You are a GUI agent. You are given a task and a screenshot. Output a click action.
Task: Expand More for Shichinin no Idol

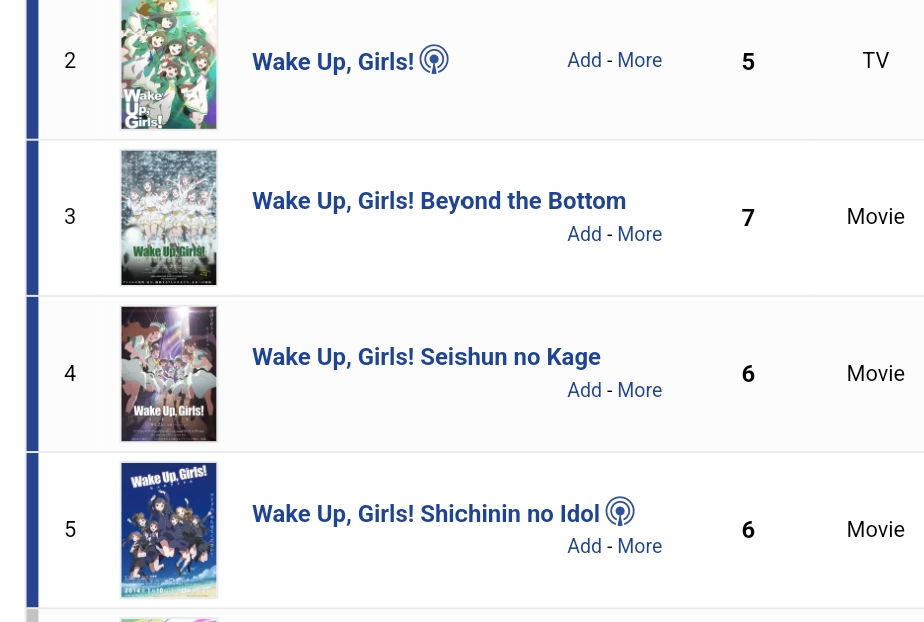coord(639,546)
